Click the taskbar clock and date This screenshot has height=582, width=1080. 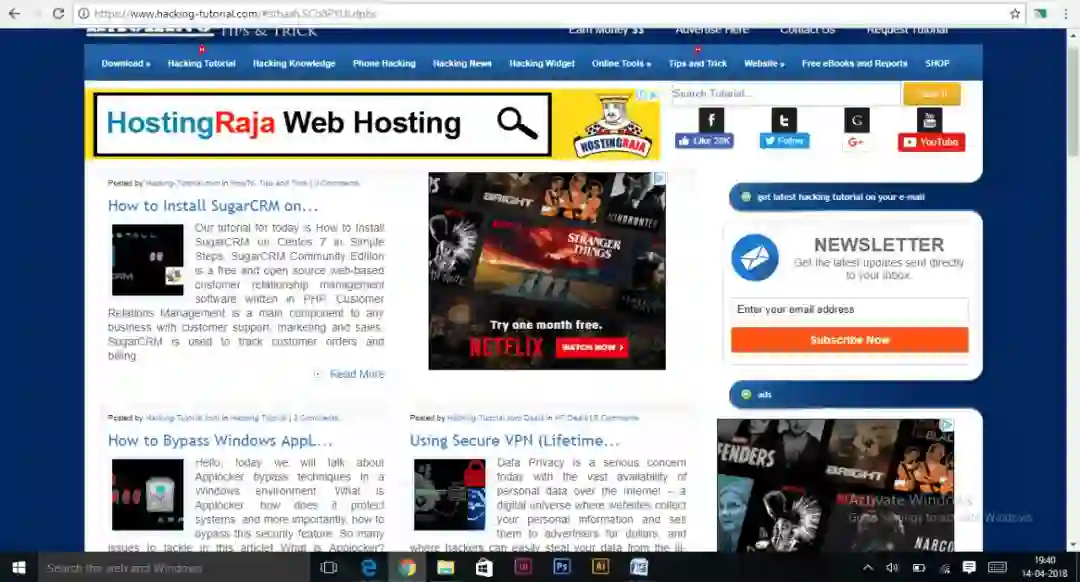click(x=1044, y=568)
